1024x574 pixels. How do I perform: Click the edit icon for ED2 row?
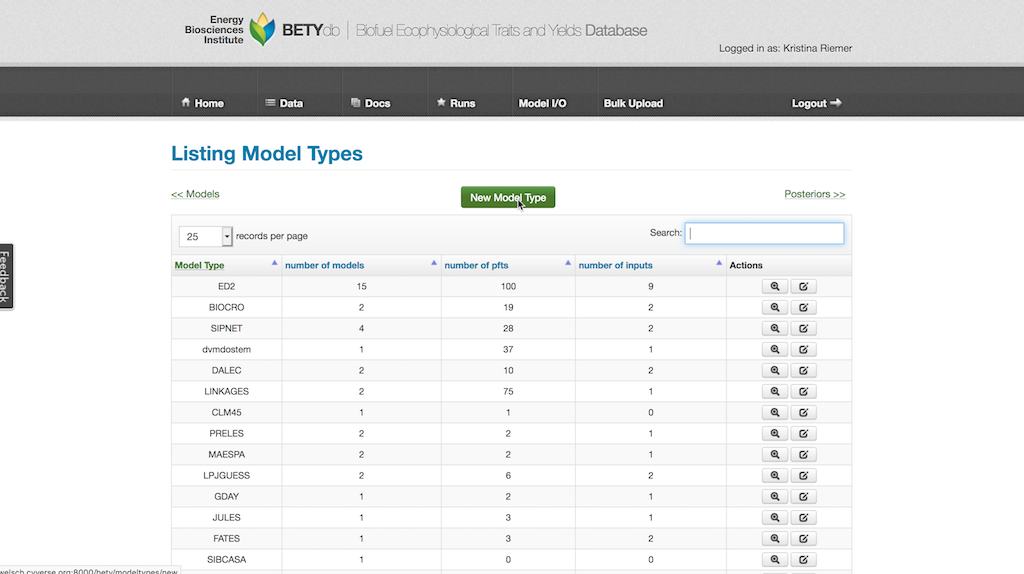tap(803, 287)
